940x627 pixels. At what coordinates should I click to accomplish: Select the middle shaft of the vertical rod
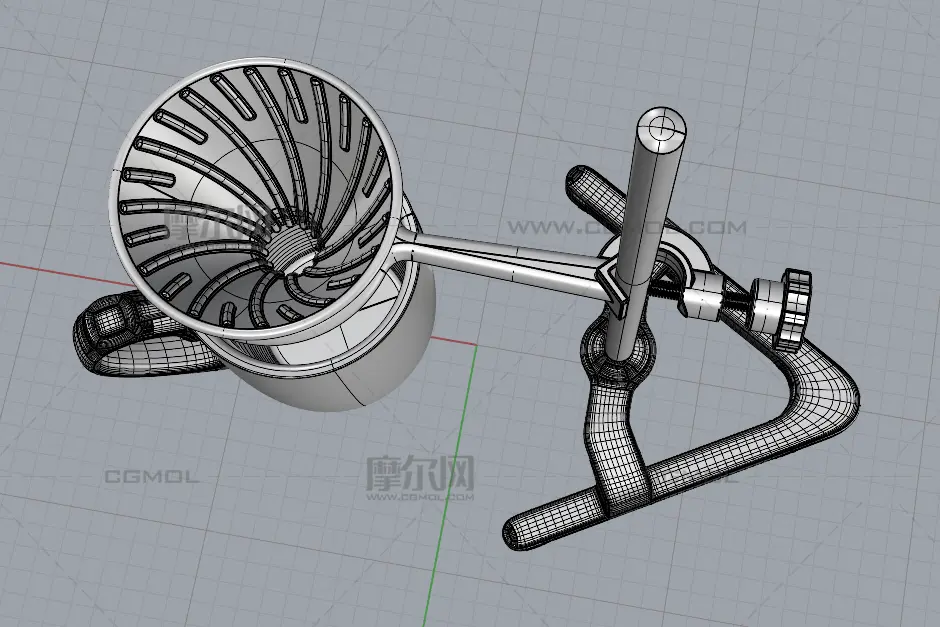tap(640, 230)
